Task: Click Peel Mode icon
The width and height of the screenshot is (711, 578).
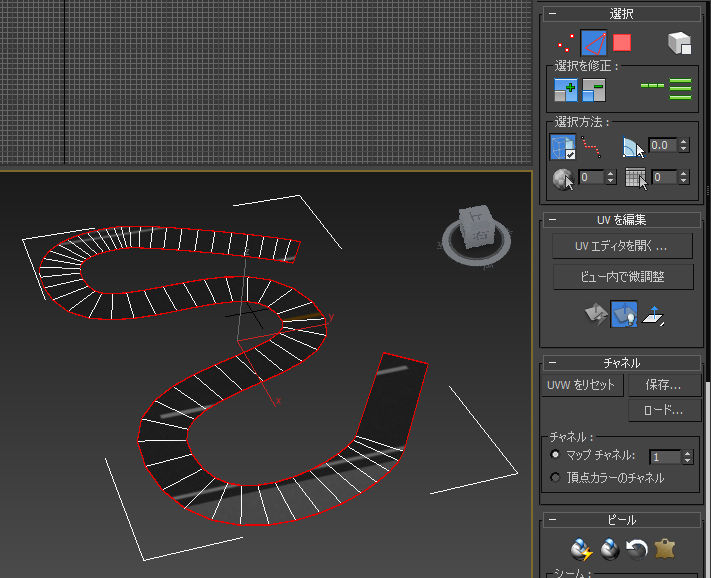Action: click(x=609, y=549)
